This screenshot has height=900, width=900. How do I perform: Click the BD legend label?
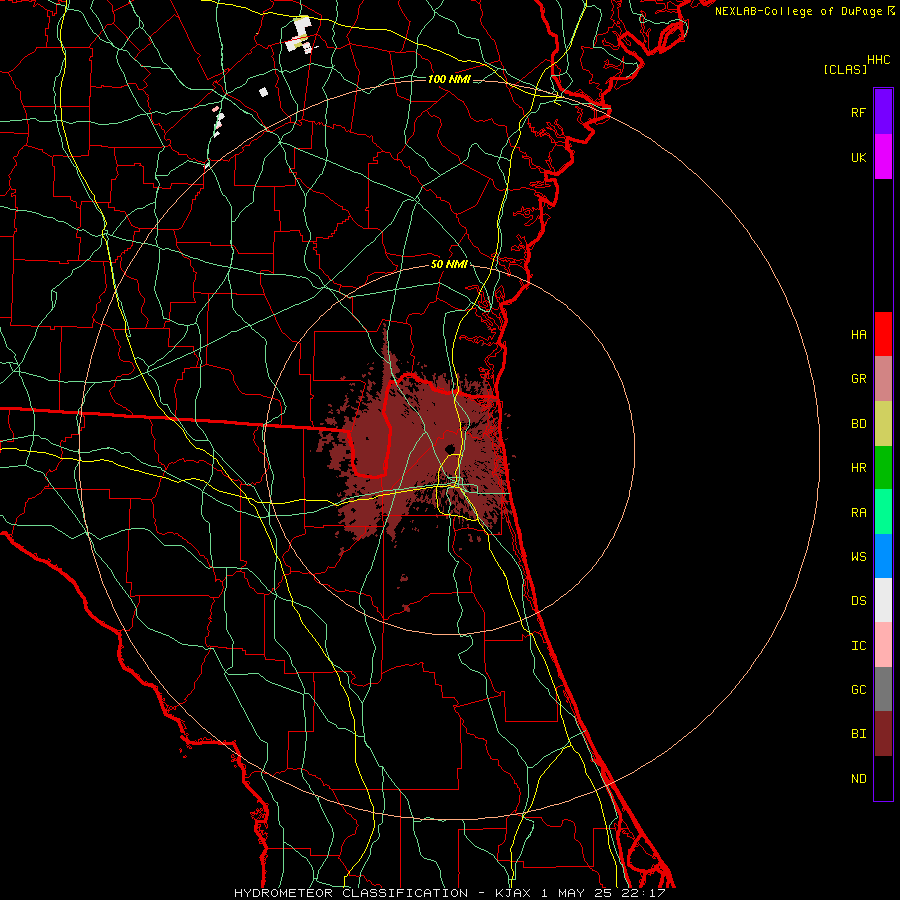click(858, 424)
